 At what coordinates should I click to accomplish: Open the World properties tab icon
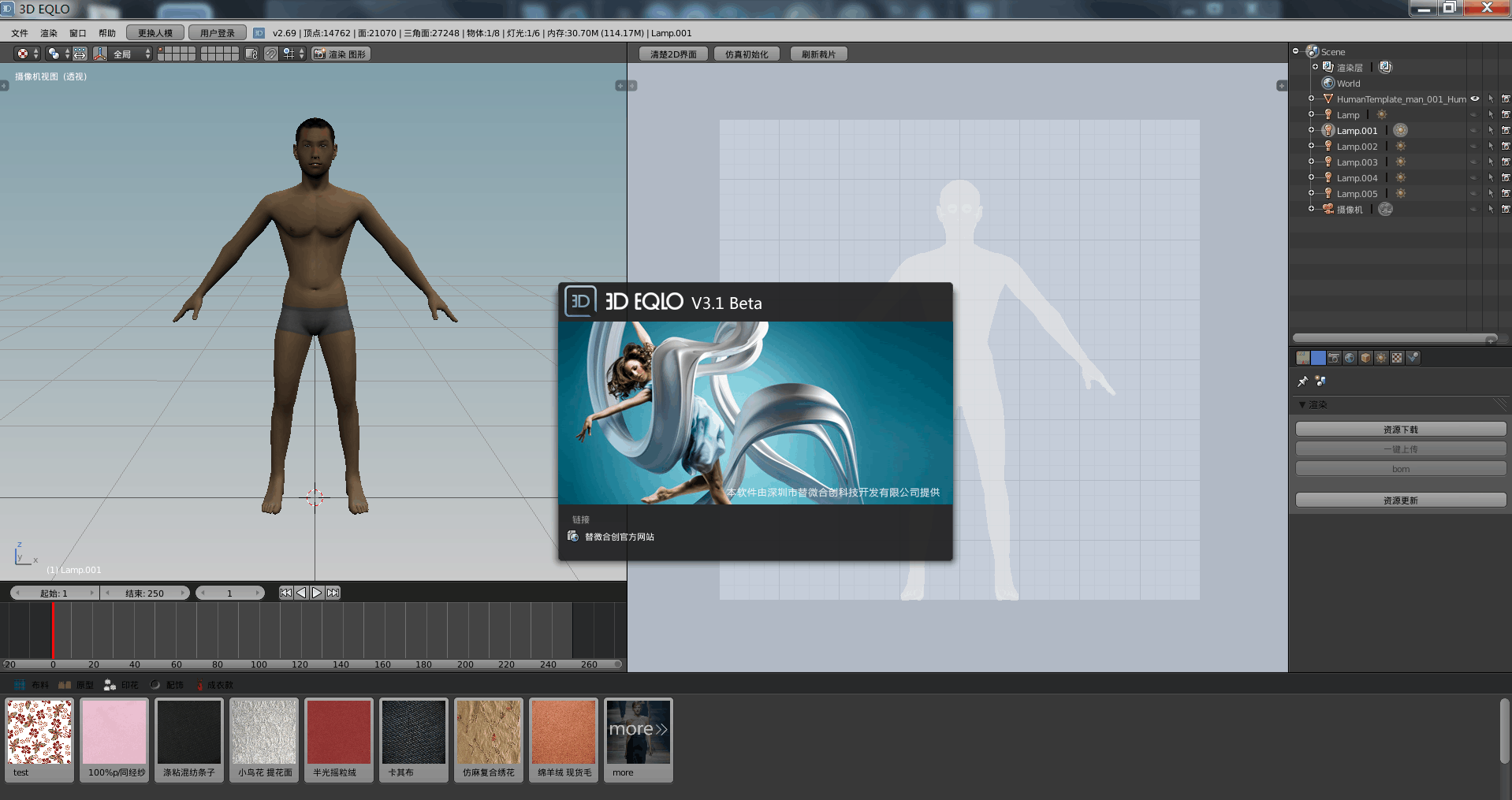pyautogui.click(x=1350, y=358)
